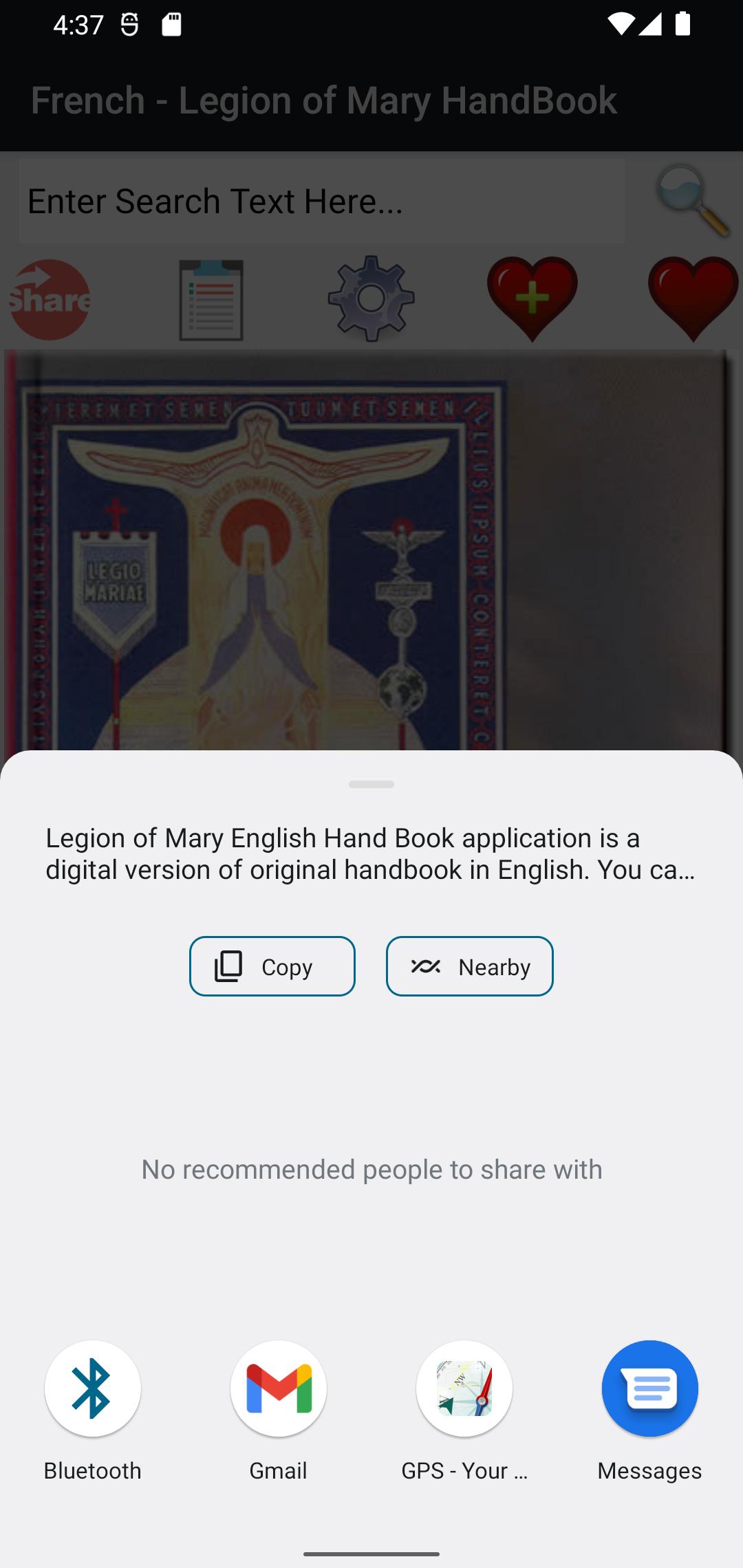Image resolution: width=743 pixels, height=1568 pixels.
Task: Tap the magnifying glass search icon
Action: pos(692,200)
